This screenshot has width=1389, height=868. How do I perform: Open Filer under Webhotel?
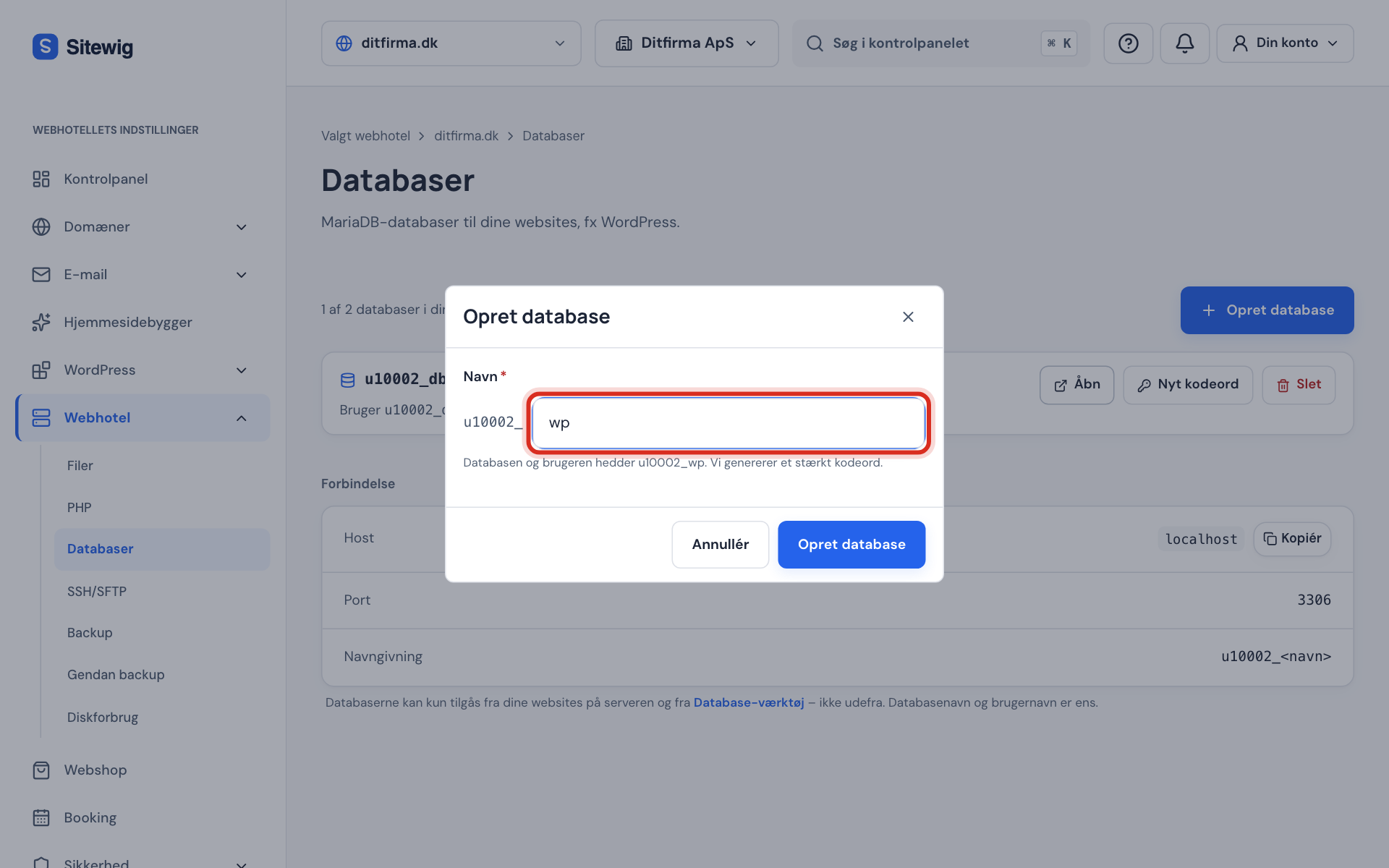point(162,465)
